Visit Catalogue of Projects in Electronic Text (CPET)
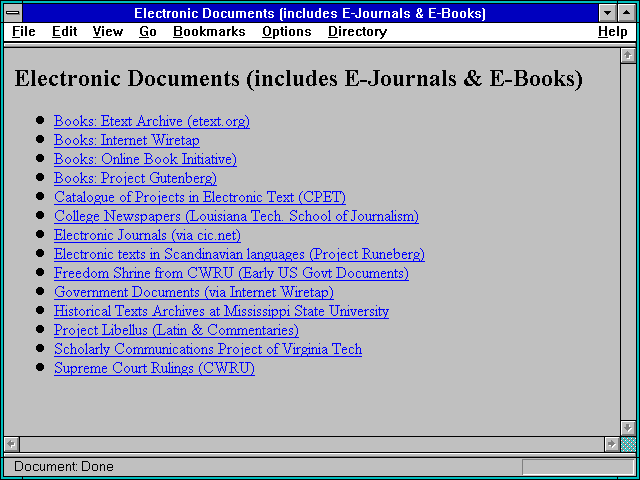The height and width of the screenshot is (480, 640). click(200, 197)
